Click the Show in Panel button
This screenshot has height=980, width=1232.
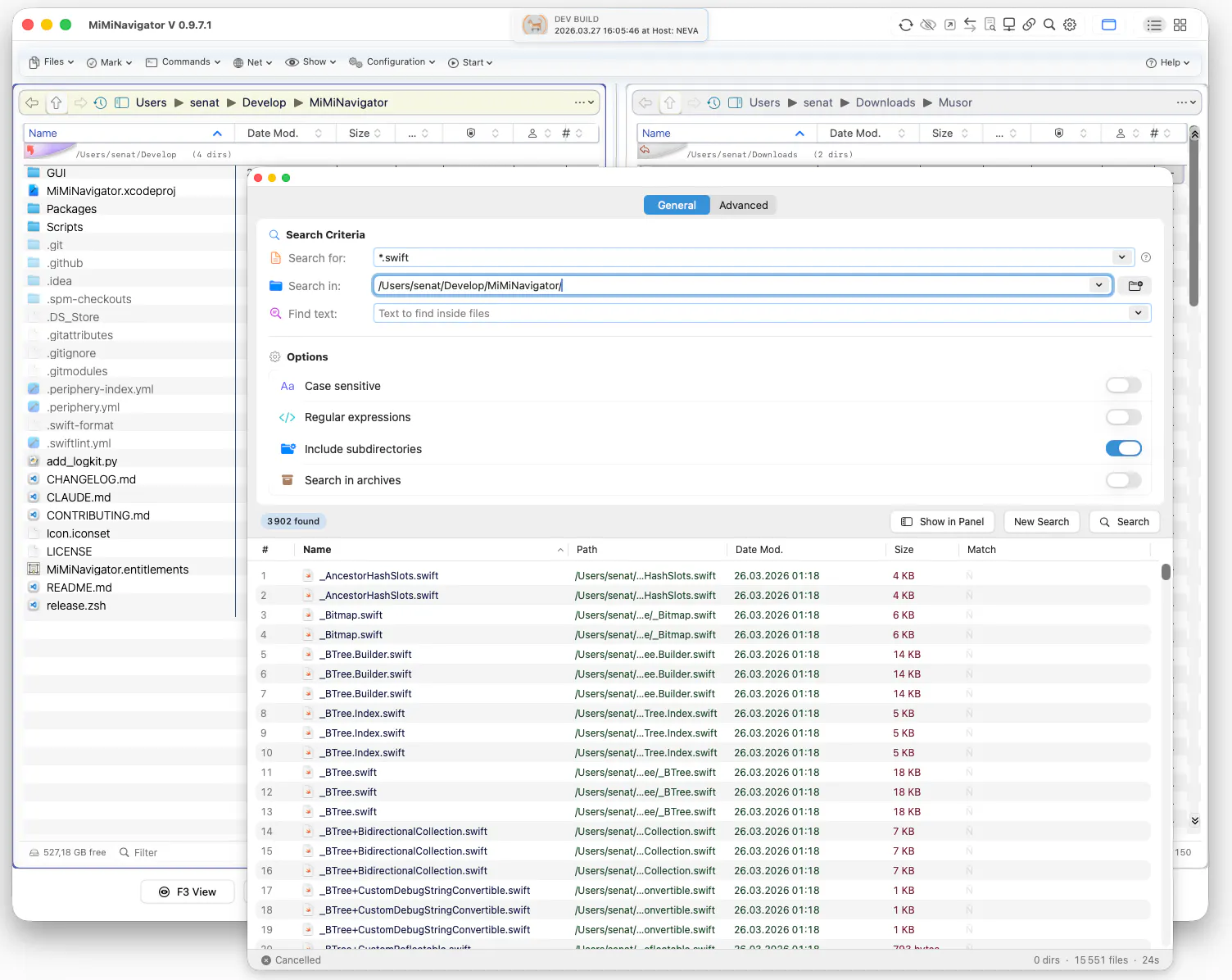943,522
